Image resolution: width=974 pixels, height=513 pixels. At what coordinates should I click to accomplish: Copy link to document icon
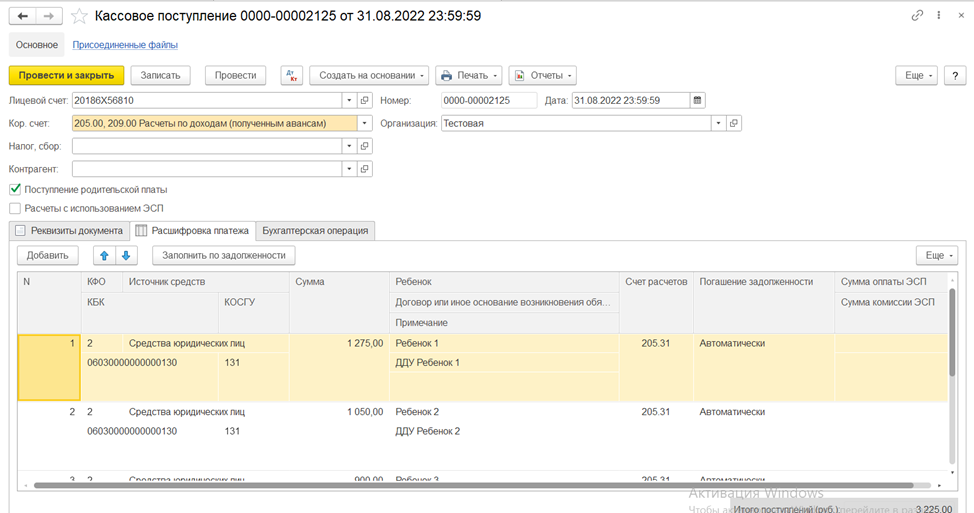917,16
